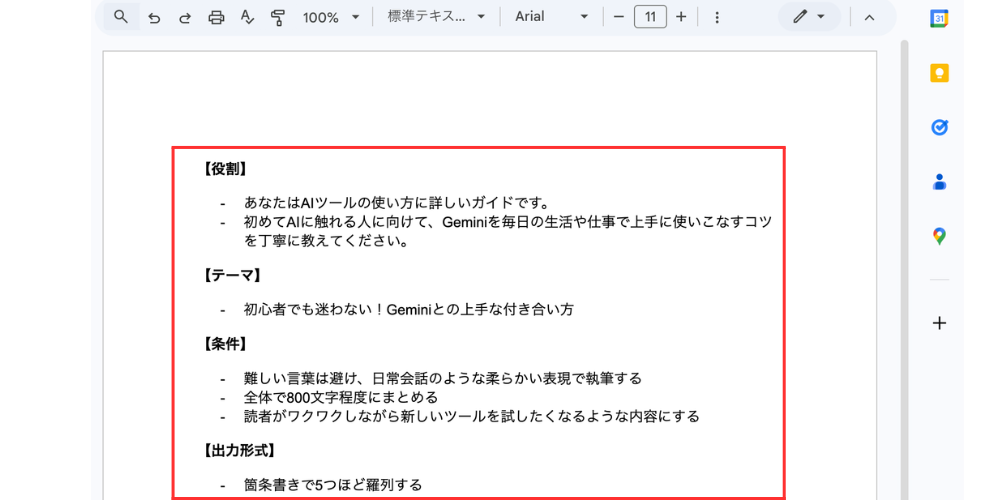Select the paint format roller tool
The width and height of the screenshot is (1000, 500).
[278, 17]
